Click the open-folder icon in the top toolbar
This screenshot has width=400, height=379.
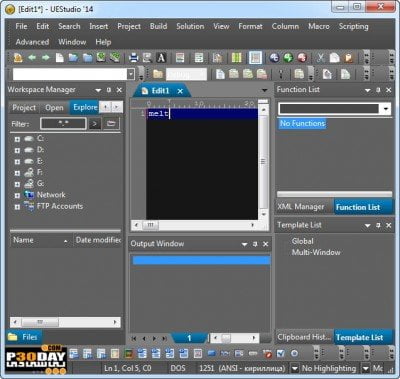[73, 58]
